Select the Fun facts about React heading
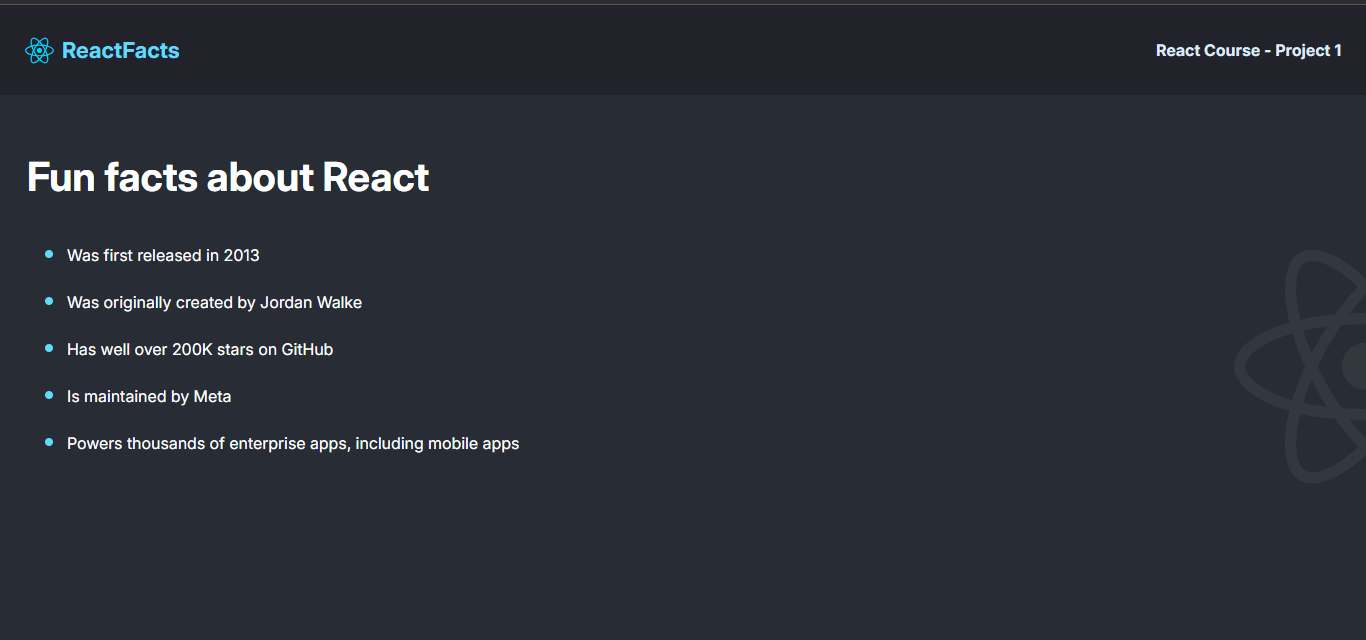This screenshot has height=640, width=1366. [228, 177]
